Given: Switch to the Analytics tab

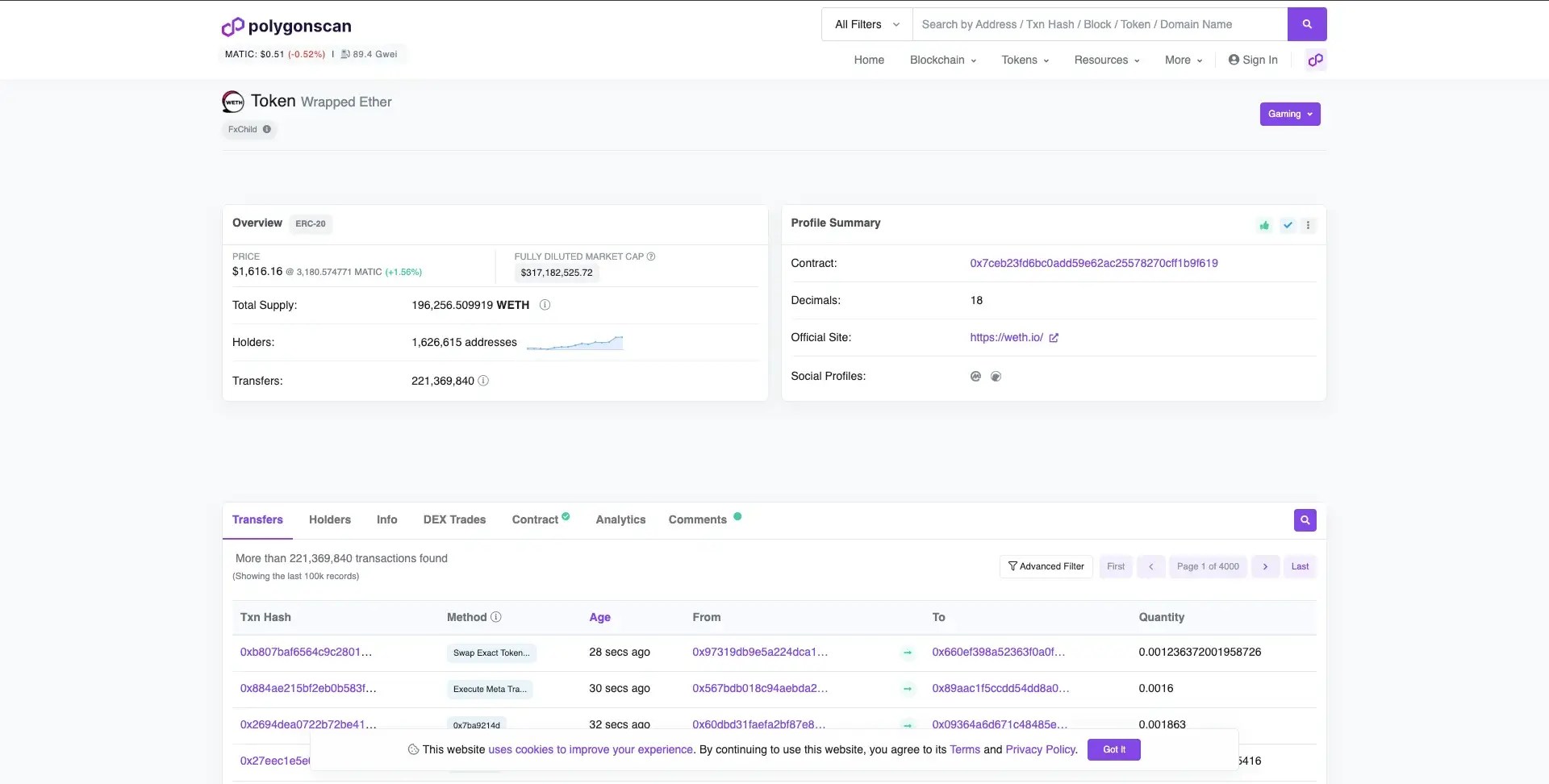Looking at the screenshot, I should 620,520.
